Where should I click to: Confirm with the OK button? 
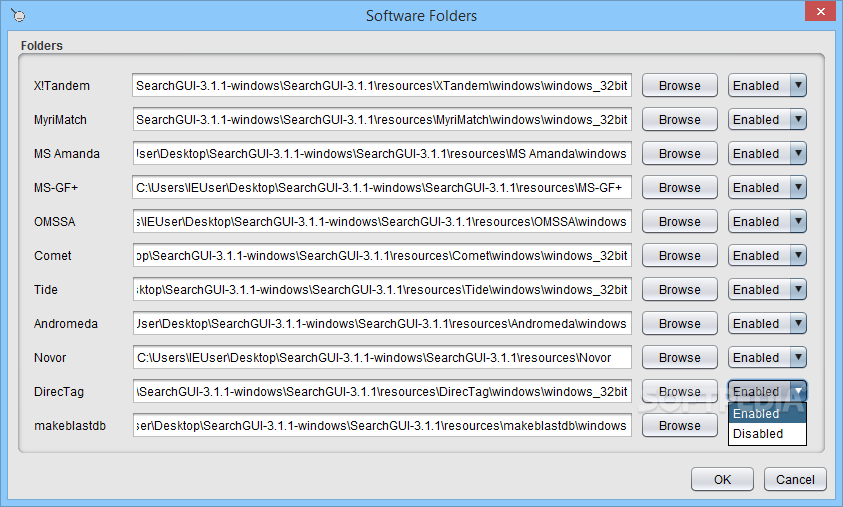point(722,479)
